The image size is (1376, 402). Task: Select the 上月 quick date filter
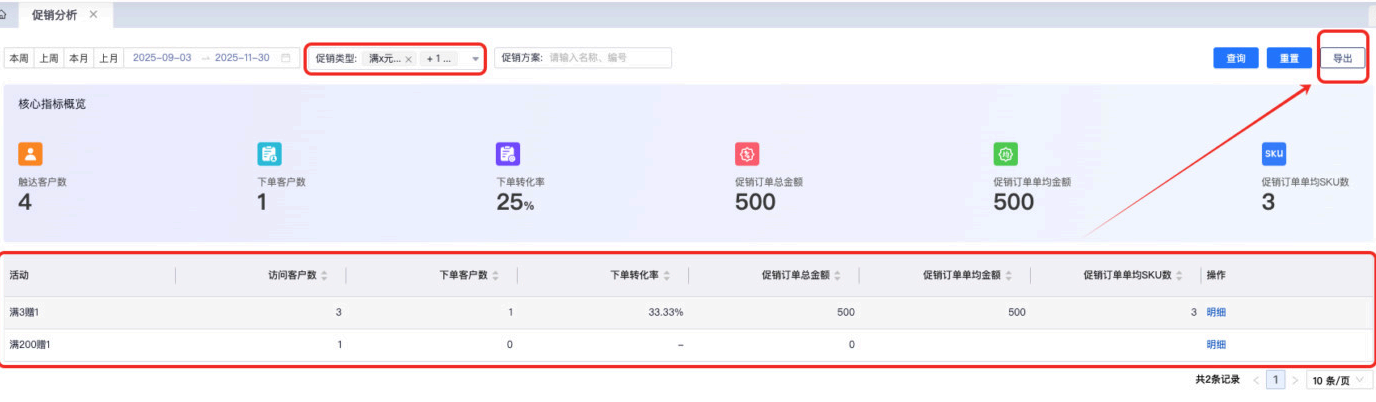tap(107, 58)
